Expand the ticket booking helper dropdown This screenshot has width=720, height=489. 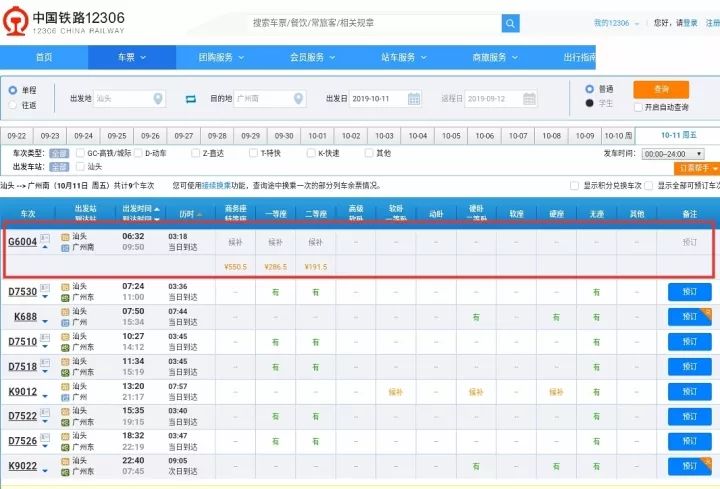tap(697, 169)
